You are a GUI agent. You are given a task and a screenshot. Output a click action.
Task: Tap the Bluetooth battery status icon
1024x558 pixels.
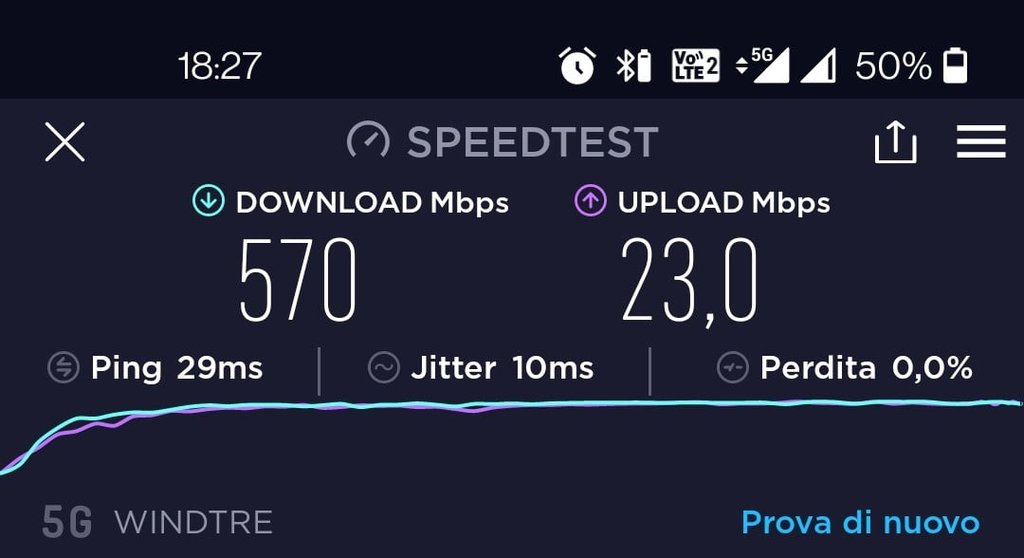tap(633, 65)
